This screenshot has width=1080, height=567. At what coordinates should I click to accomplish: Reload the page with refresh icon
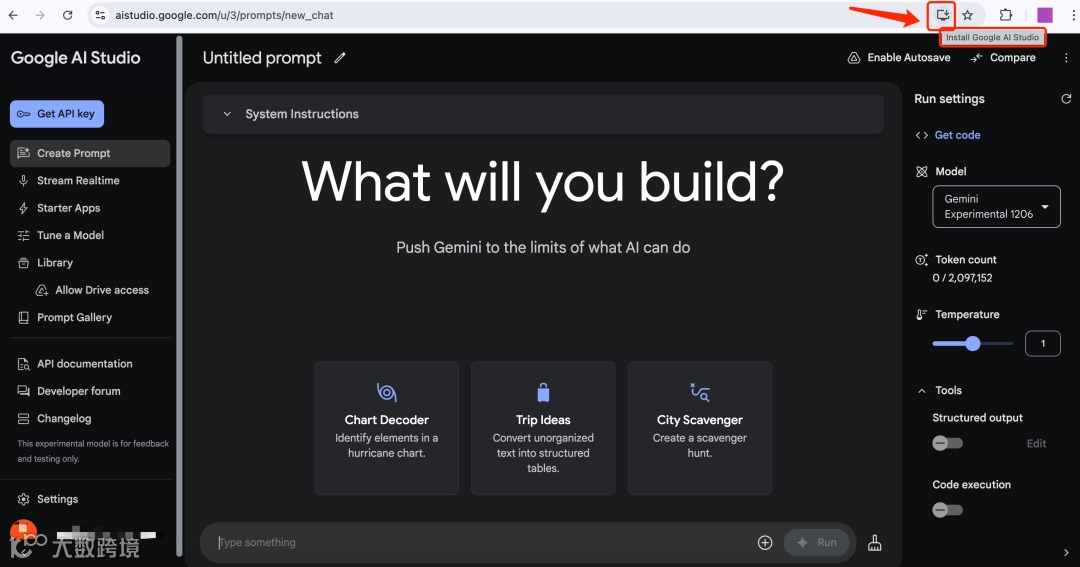tap(68, 15)
